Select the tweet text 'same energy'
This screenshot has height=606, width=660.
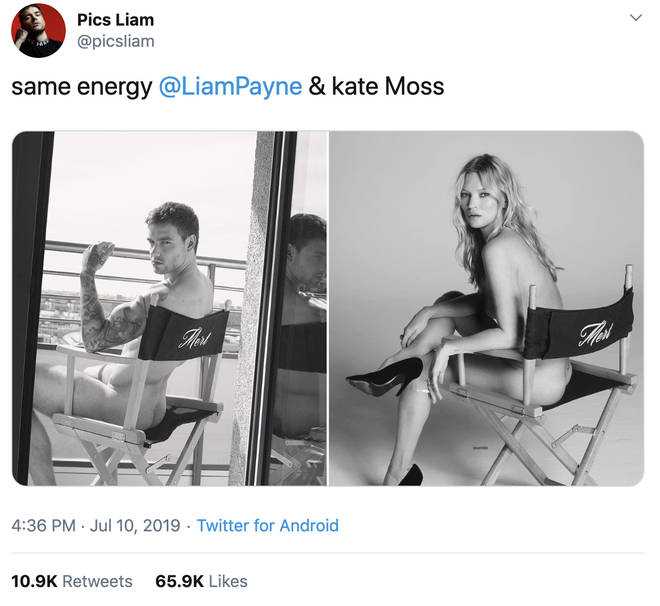[82, 87]
